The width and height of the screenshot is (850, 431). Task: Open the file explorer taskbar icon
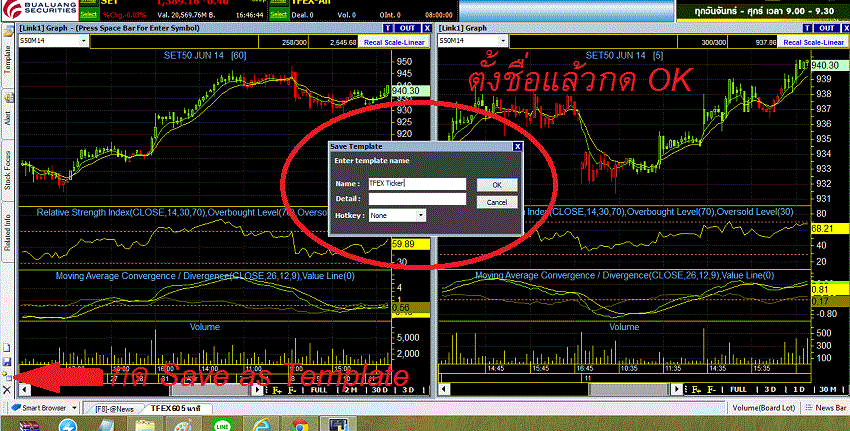tap(145, 426)
